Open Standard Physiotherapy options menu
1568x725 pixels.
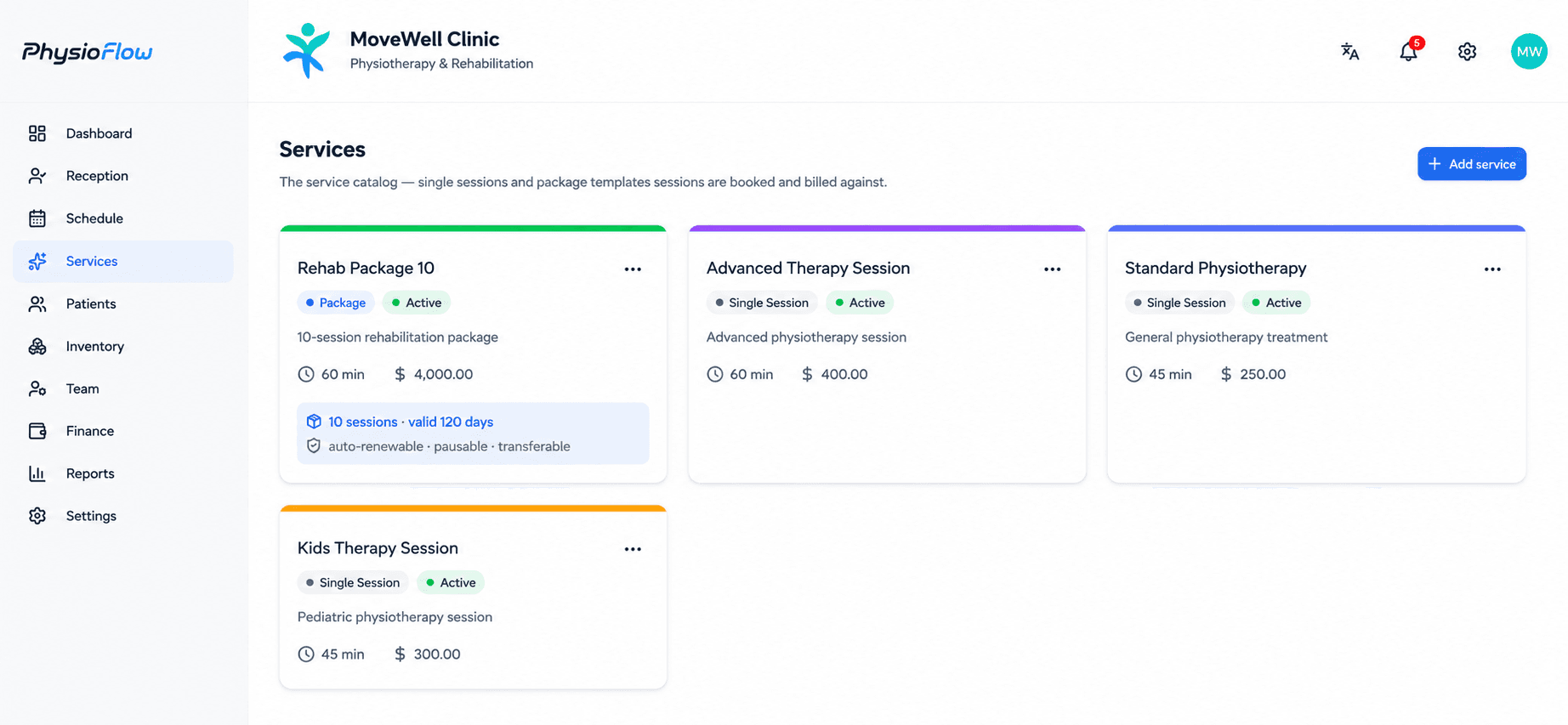click(x=1492, y=269)
